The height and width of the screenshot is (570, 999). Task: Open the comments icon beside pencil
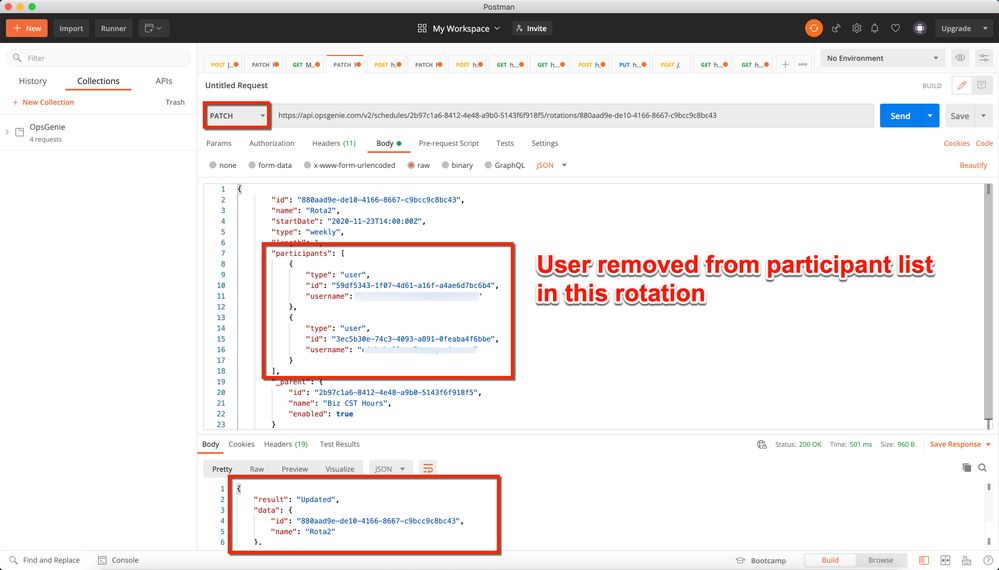pos(981,85)
